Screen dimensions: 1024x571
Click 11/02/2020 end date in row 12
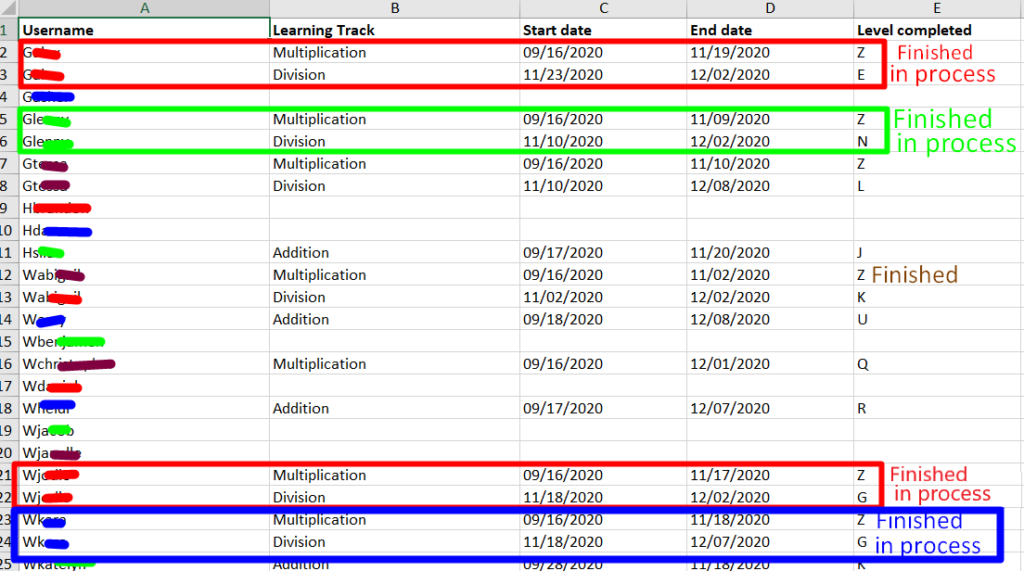(770, 274)
